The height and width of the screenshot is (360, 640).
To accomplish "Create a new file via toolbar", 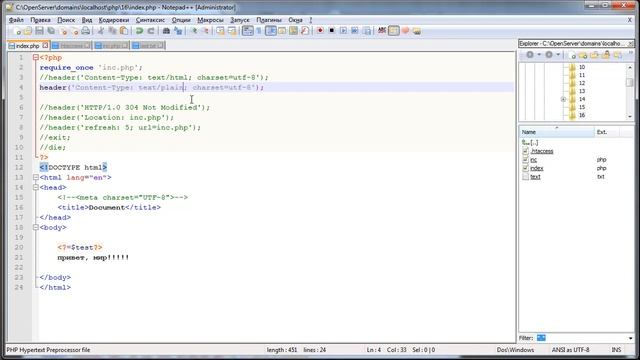I will 17,31.
